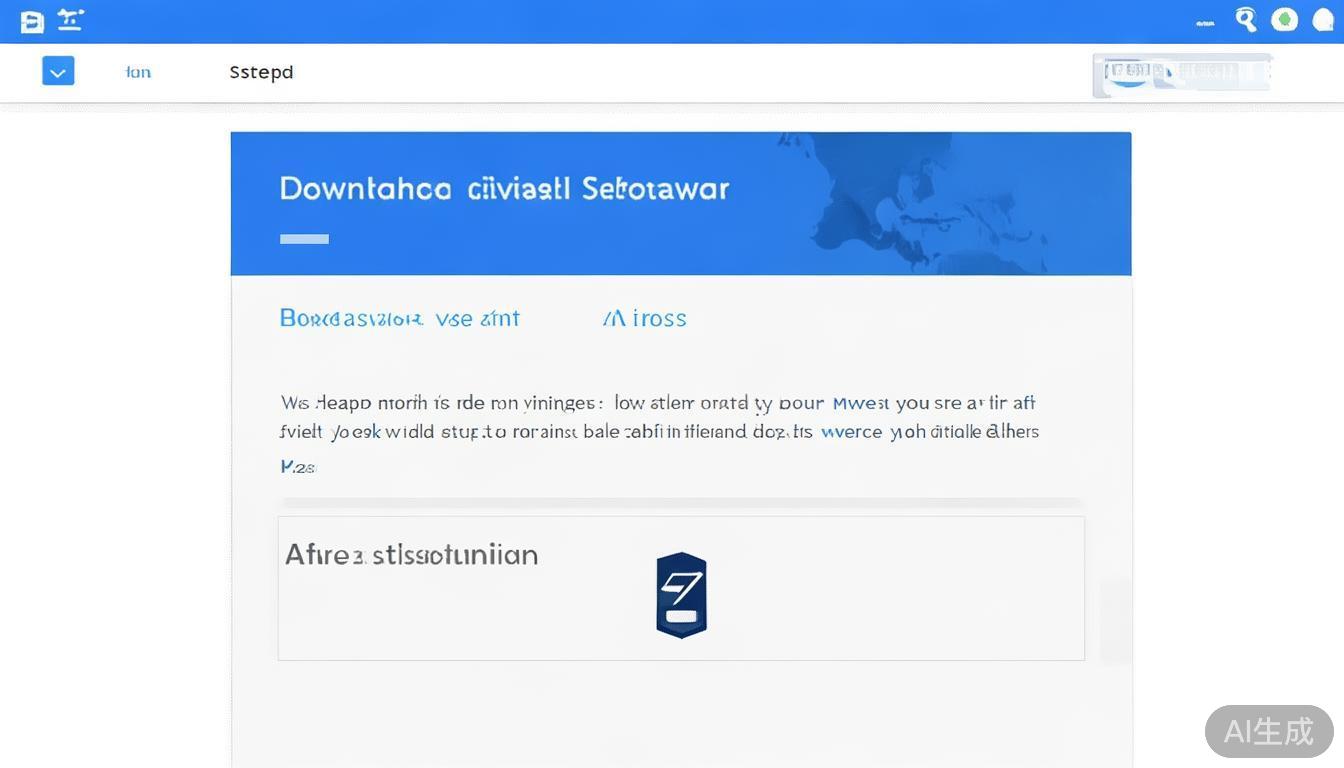Image resolution: width=1344 pixels, height=768 pixels.
Task: Open the white profile avatar icon
Action: (x=1322, y=21)
